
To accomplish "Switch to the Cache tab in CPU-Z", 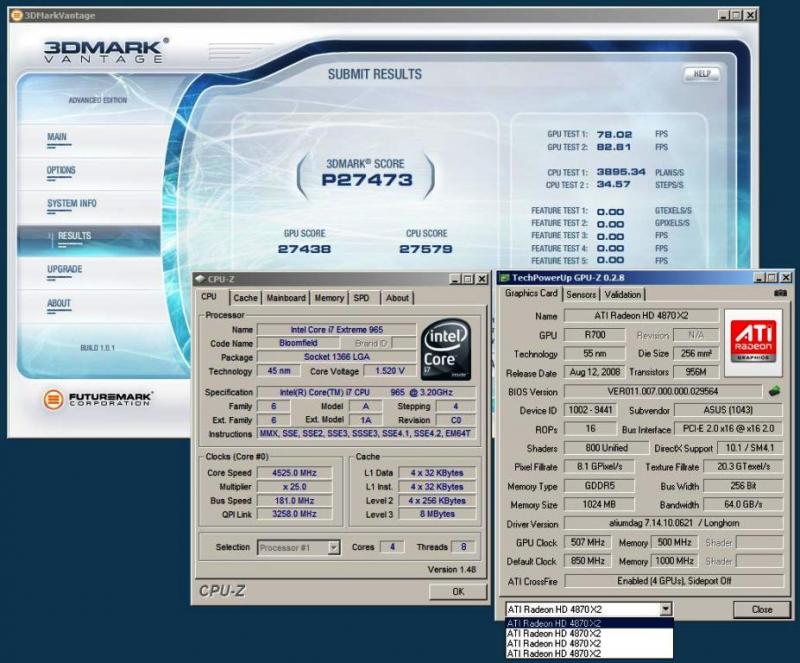I will pyautogui.click(x=245, y=298).
